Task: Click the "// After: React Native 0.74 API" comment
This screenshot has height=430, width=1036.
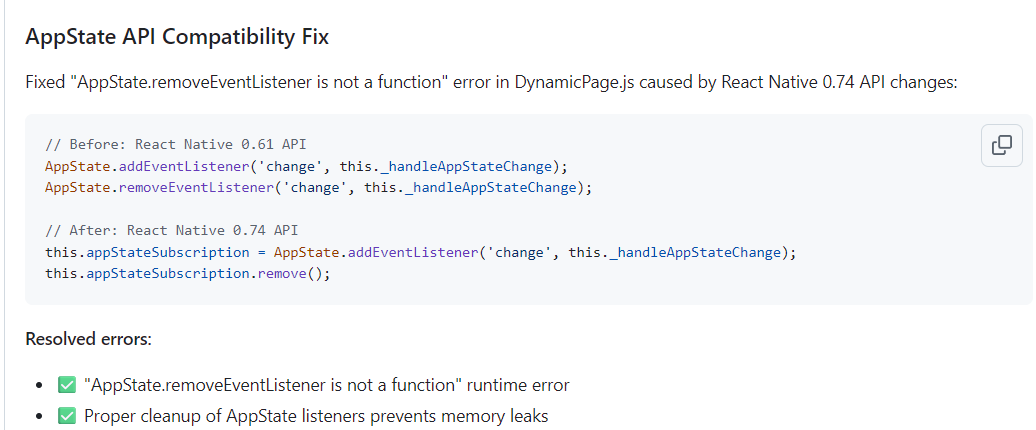Action: tap(172, 231)
